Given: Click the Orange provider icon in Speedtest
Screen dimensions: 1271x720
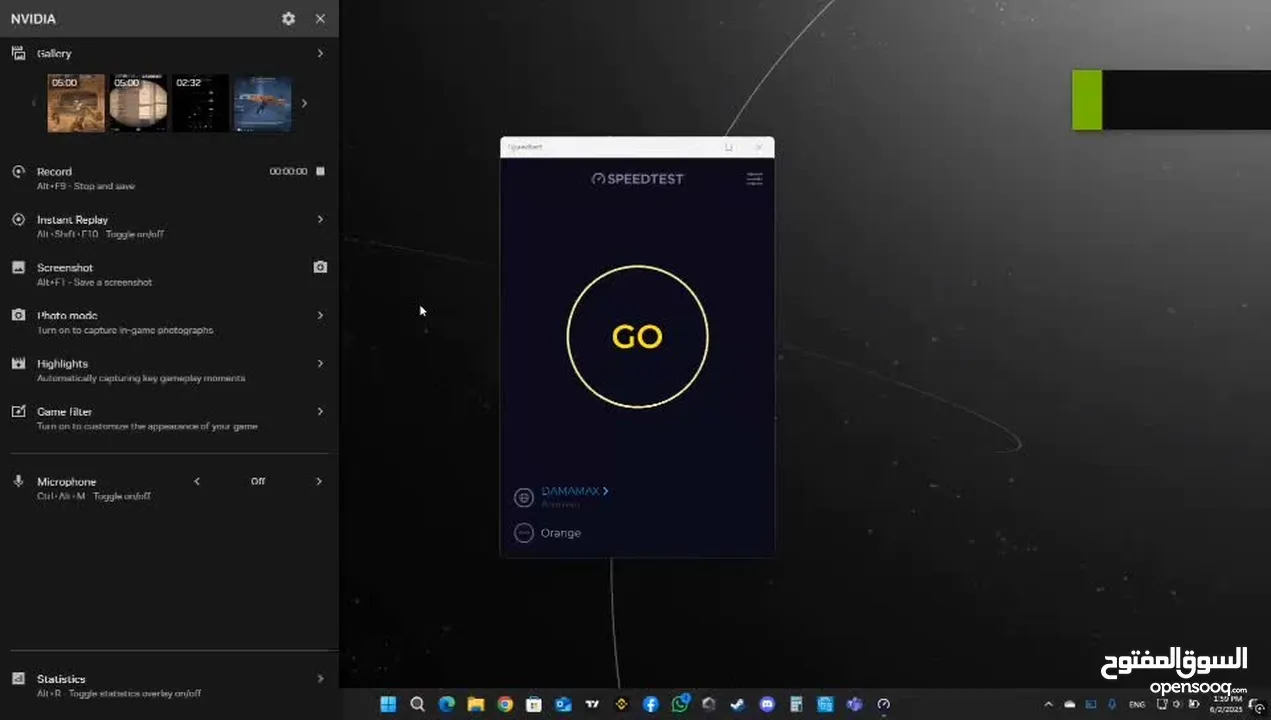Looking at the screenshot, I should tap(523, 533).
